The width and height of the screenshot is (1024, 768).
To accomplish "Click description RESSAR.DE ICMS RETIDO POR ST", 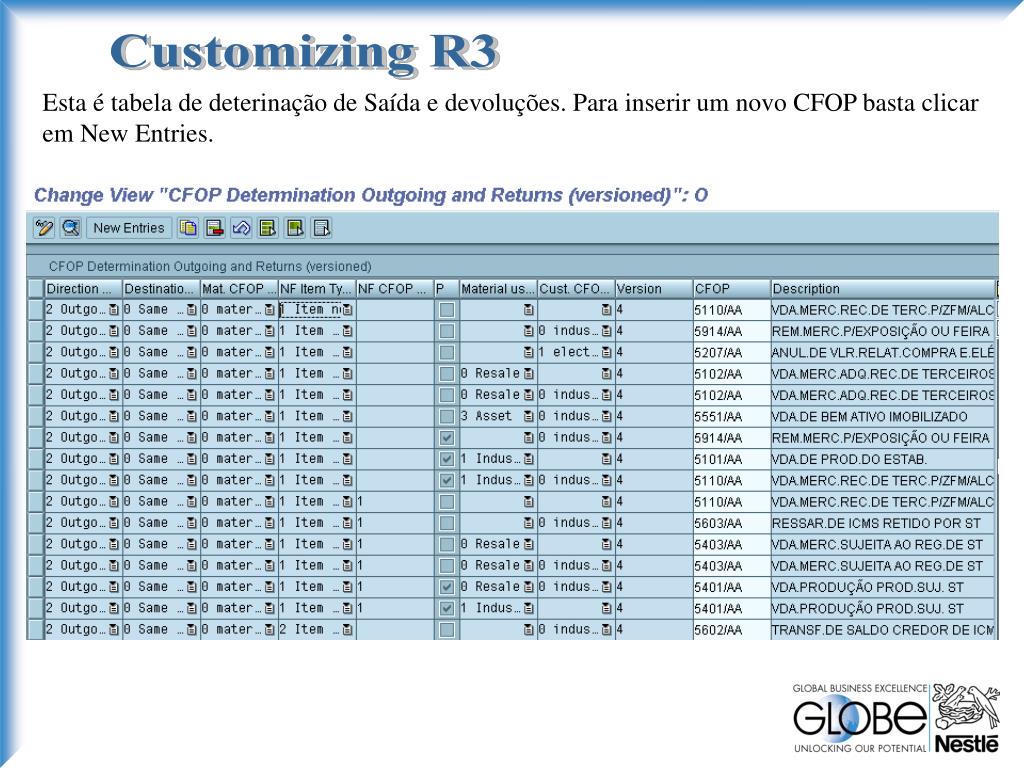I will [882, 523].
